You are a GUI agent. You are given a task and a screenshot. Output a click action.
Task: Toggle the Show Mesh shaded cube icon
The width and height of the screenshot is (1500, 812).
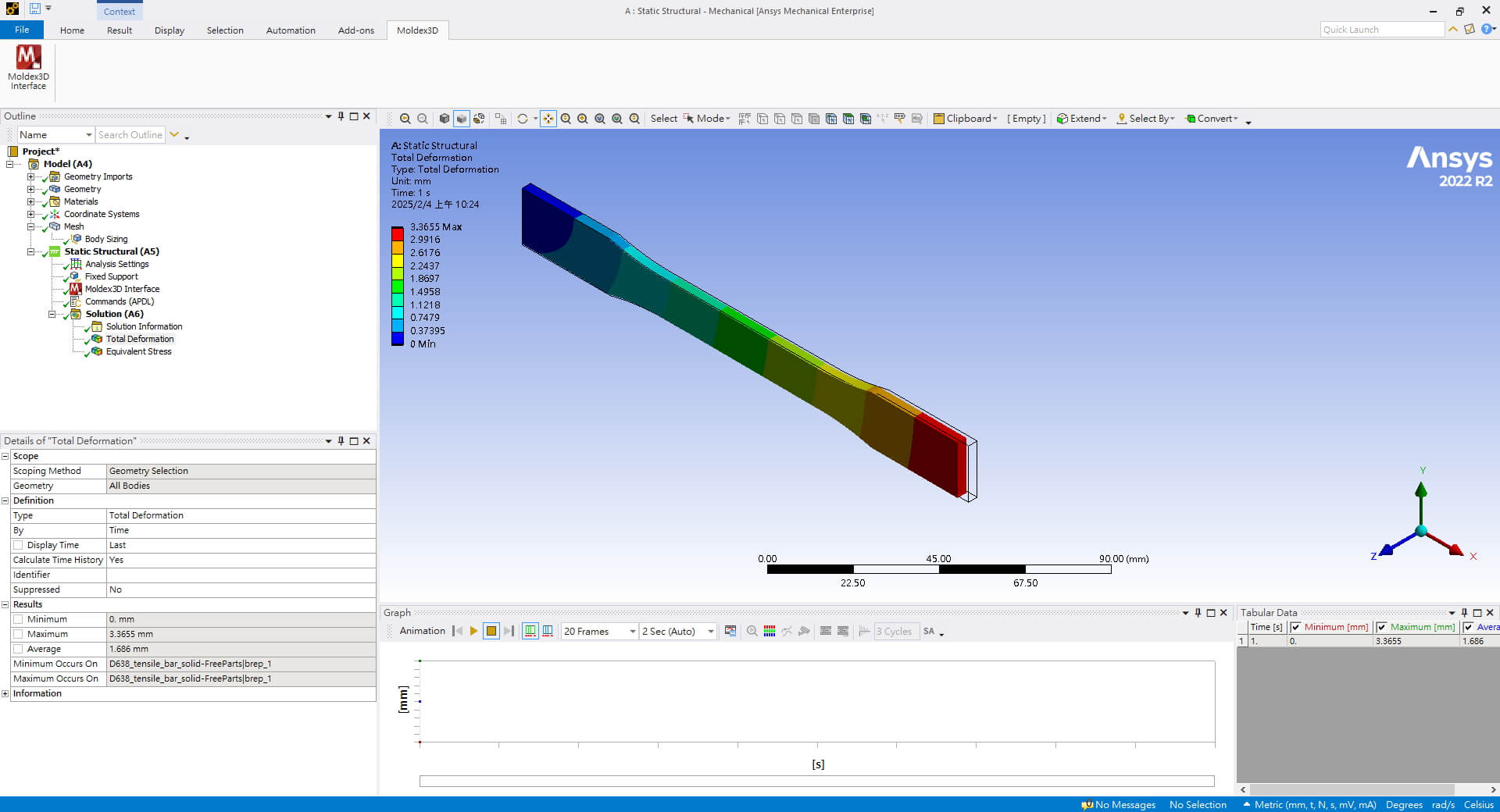coord(462,119)
